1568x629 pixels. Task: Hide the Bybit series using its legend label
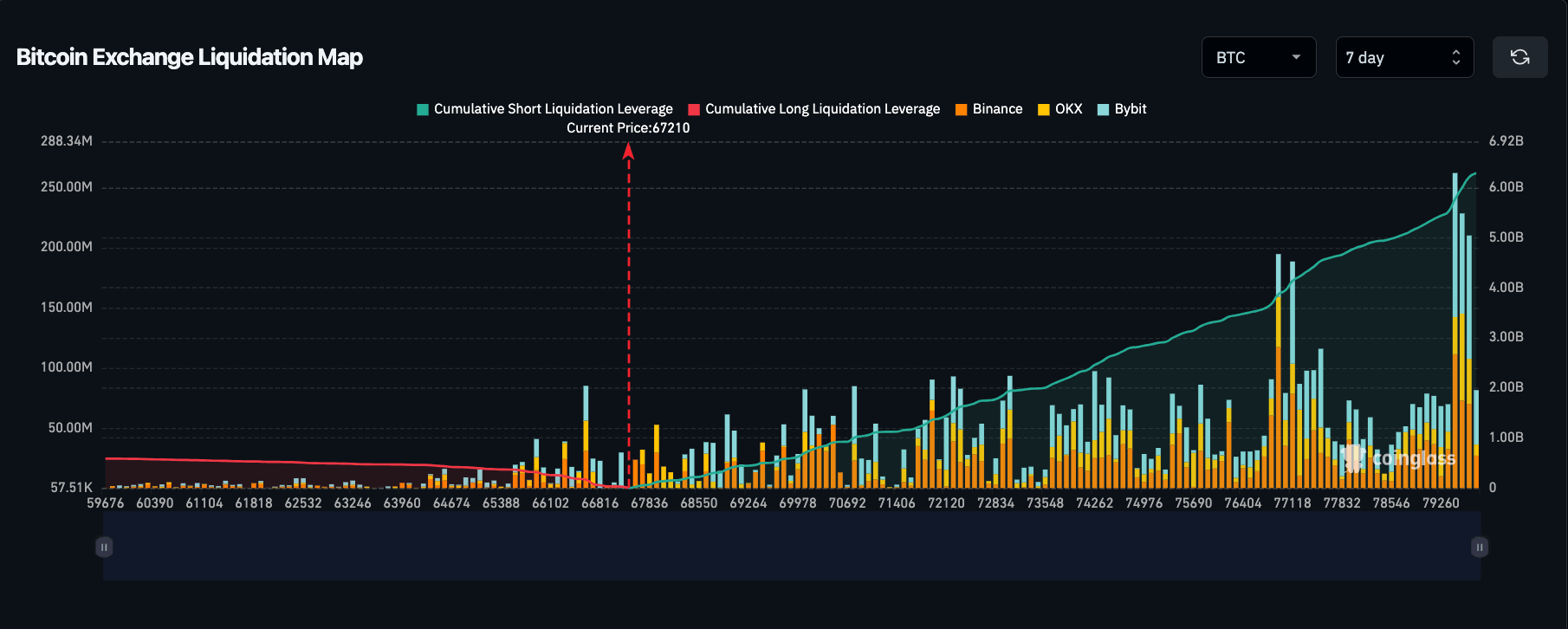click(x=1130, y=109)
